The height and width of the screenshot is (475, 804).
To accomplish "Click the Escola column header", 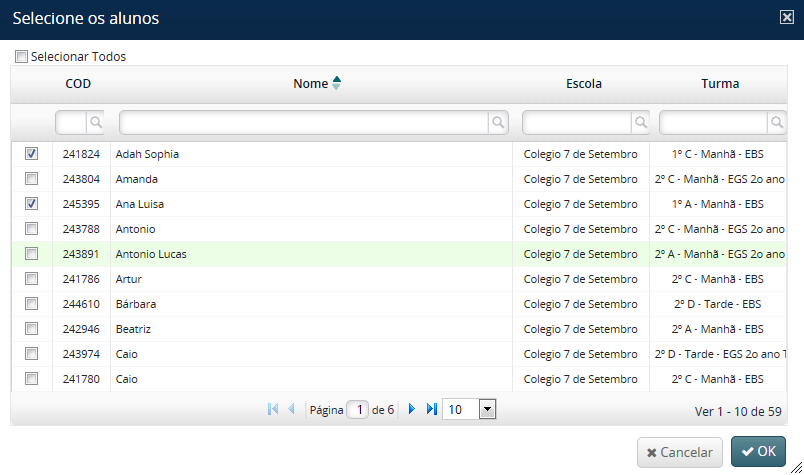I will click(x=584, y=84).
